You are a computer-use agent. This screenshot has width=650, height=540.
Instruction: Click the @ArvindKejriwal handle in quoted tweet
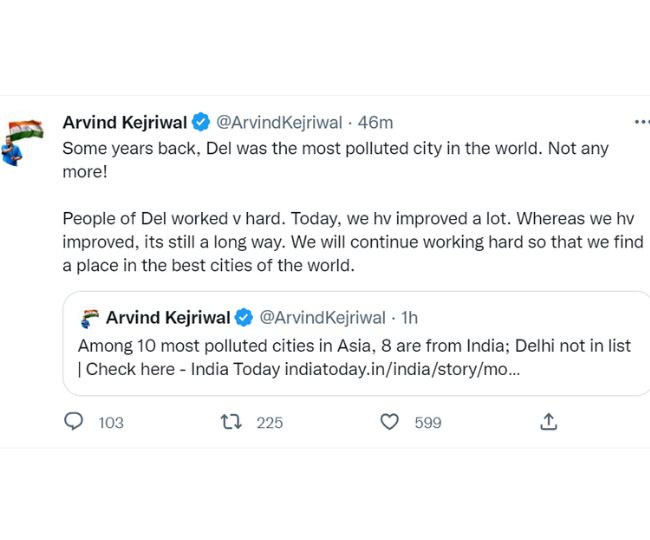point(322,318)
